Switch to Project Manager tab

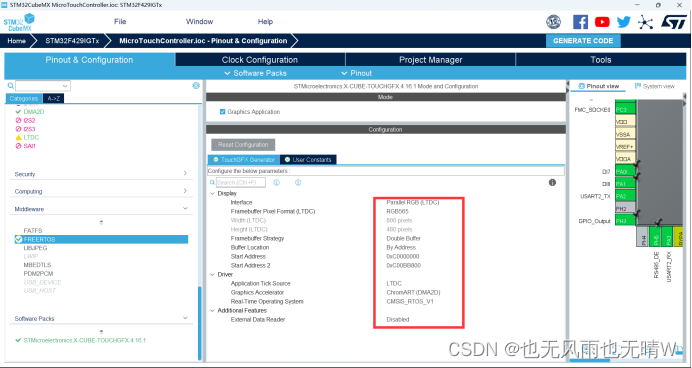pos(431,60)
